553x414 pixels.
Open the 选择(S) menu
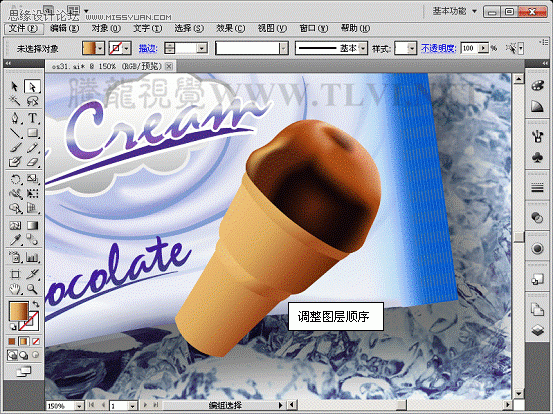point(189,29)
